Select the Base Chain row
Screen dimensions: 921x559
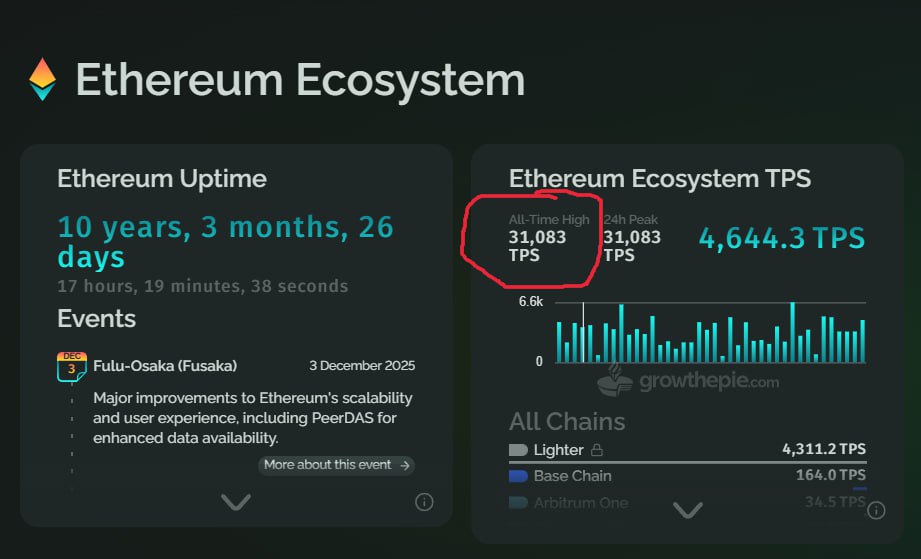coord(687,476)
